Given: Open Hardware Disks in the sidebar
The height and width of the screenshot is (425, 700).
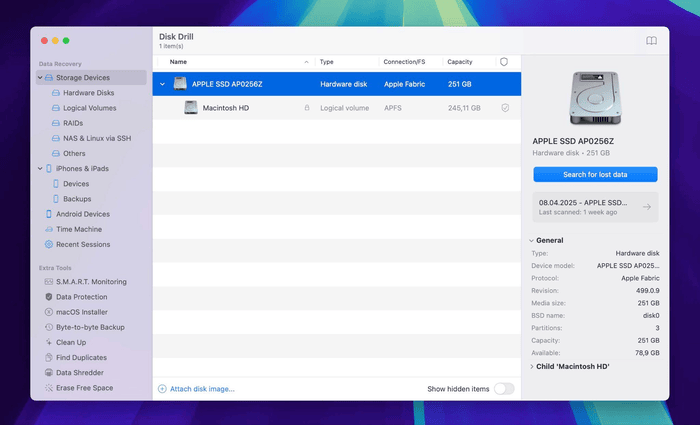Looking at the screenshot, I should [x=88, y=93].
